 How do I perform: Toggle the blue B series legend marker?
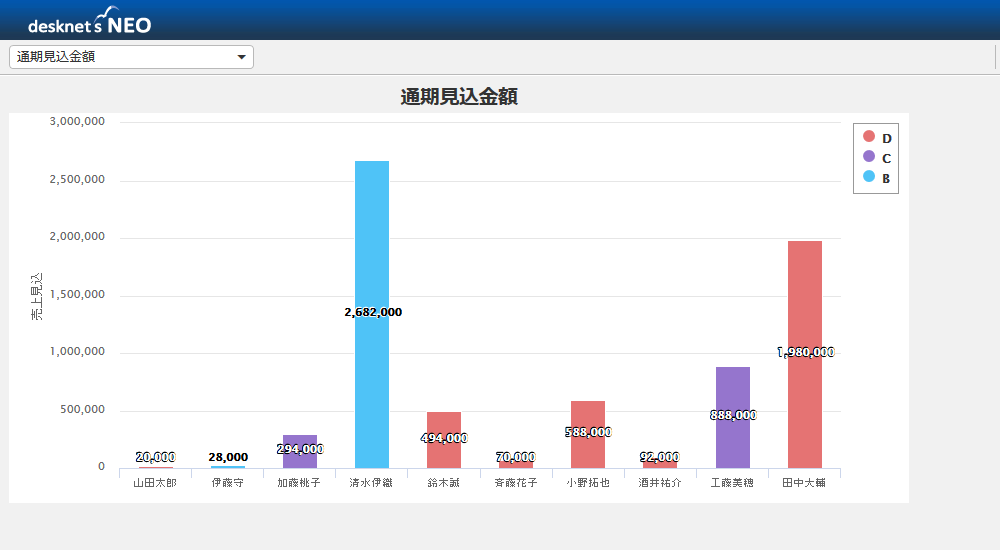[869, 177]
